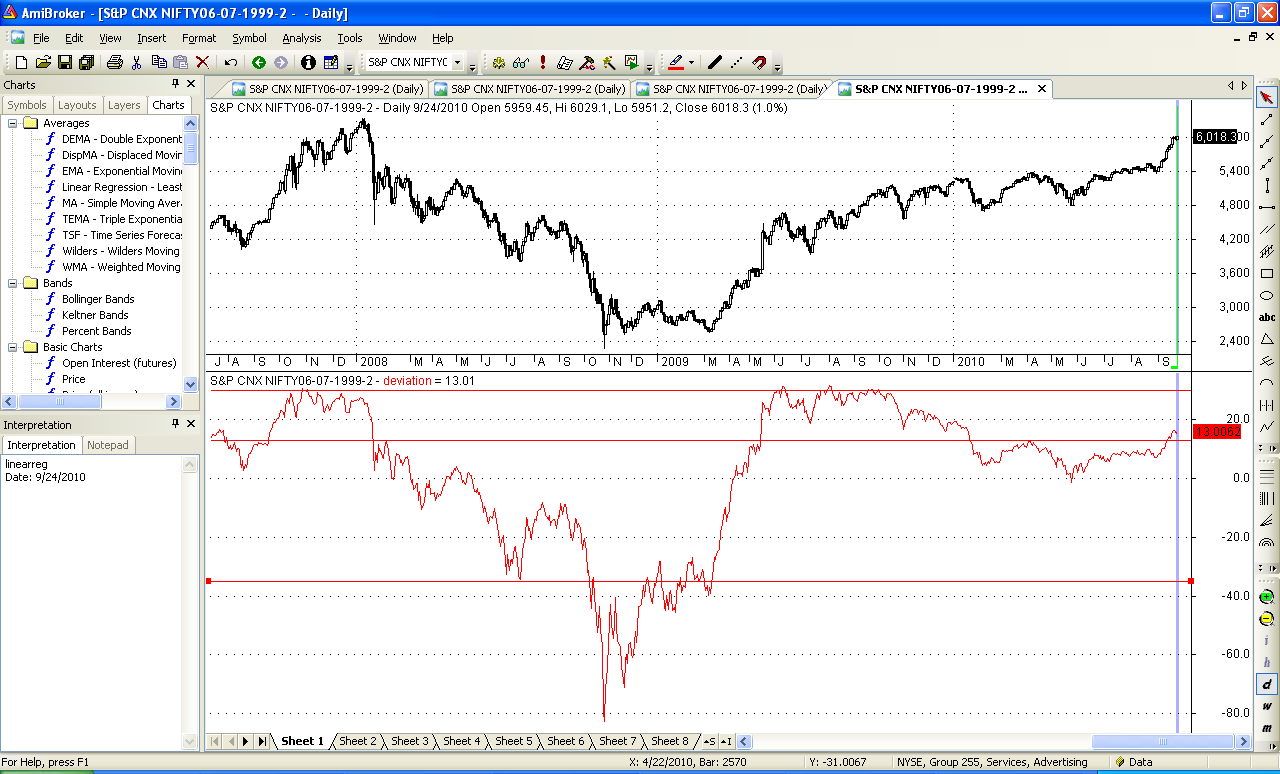Click the line color swatch pencil

pyautogui.click(x=675, y=62)
